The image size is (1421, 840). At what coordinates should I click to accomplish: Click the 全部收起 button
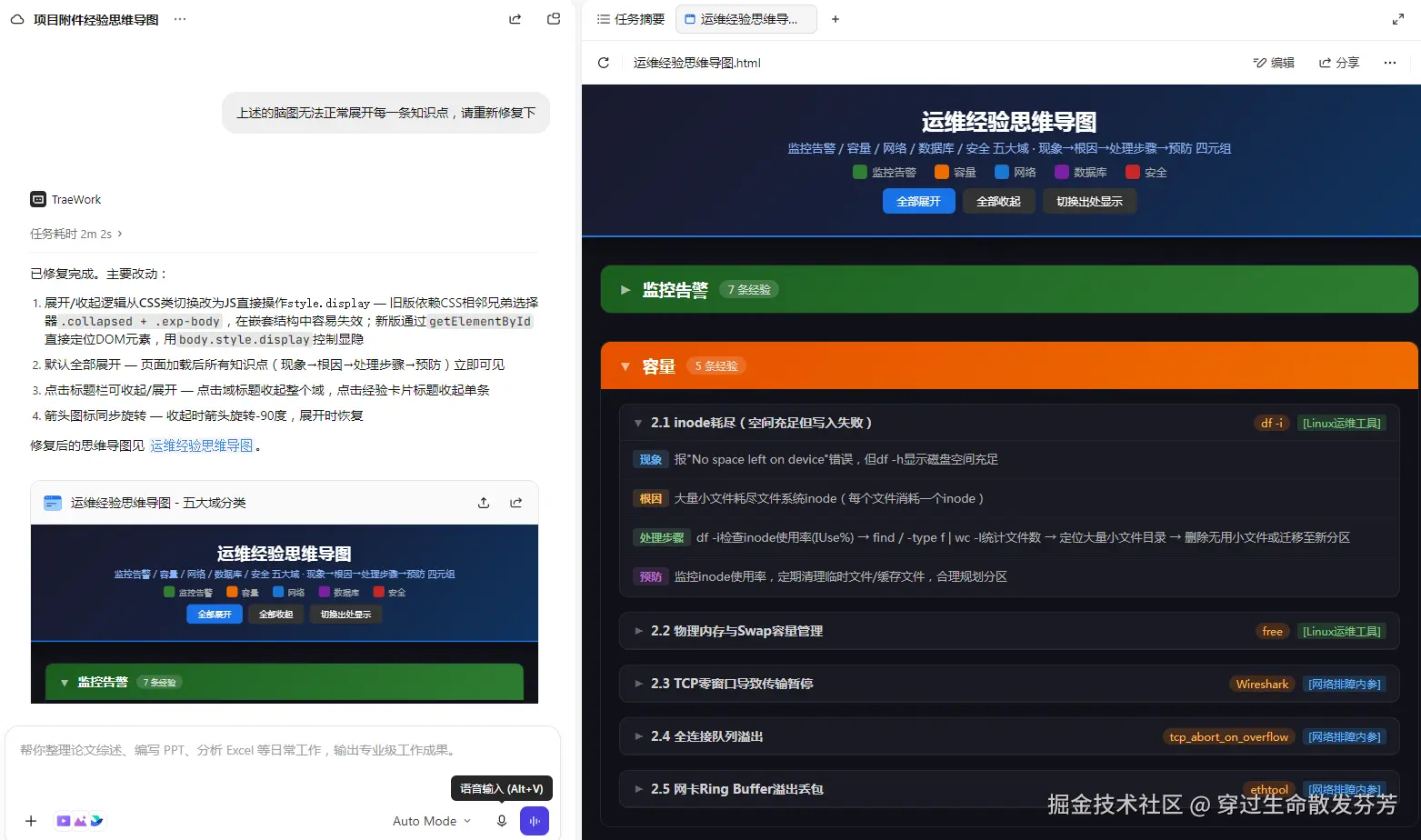pos(998,201)
